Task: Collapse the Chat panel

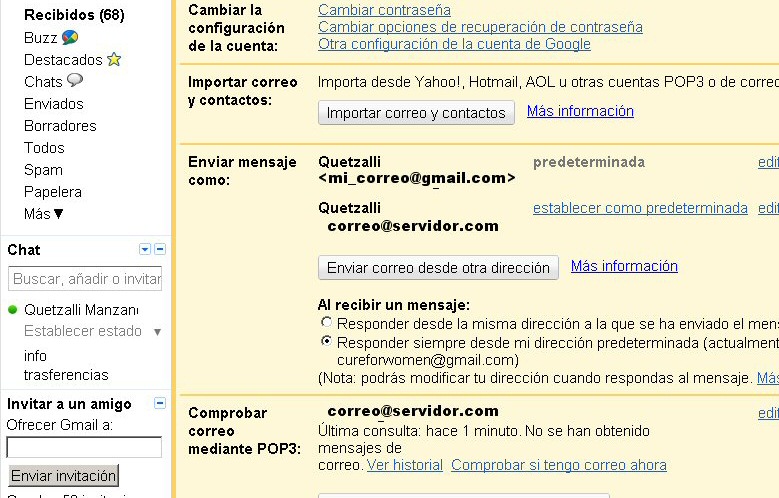Action: [160, 249]
